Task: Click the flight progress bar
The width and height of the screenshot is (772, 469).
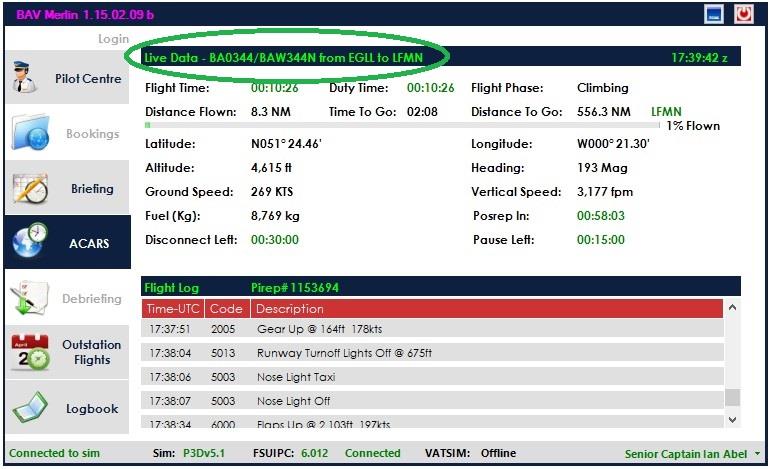Action: (x=402, y=125)
